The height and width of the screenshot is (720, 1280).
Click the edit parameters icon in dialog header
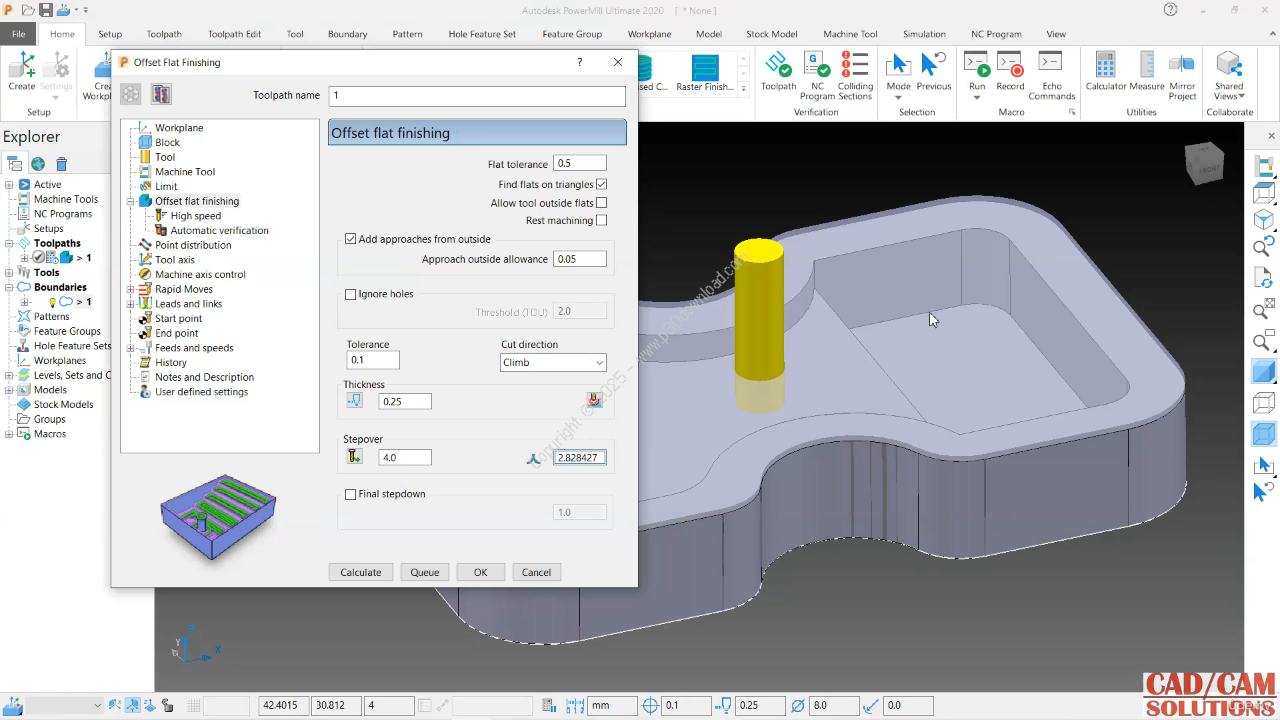tap(131, 94)
